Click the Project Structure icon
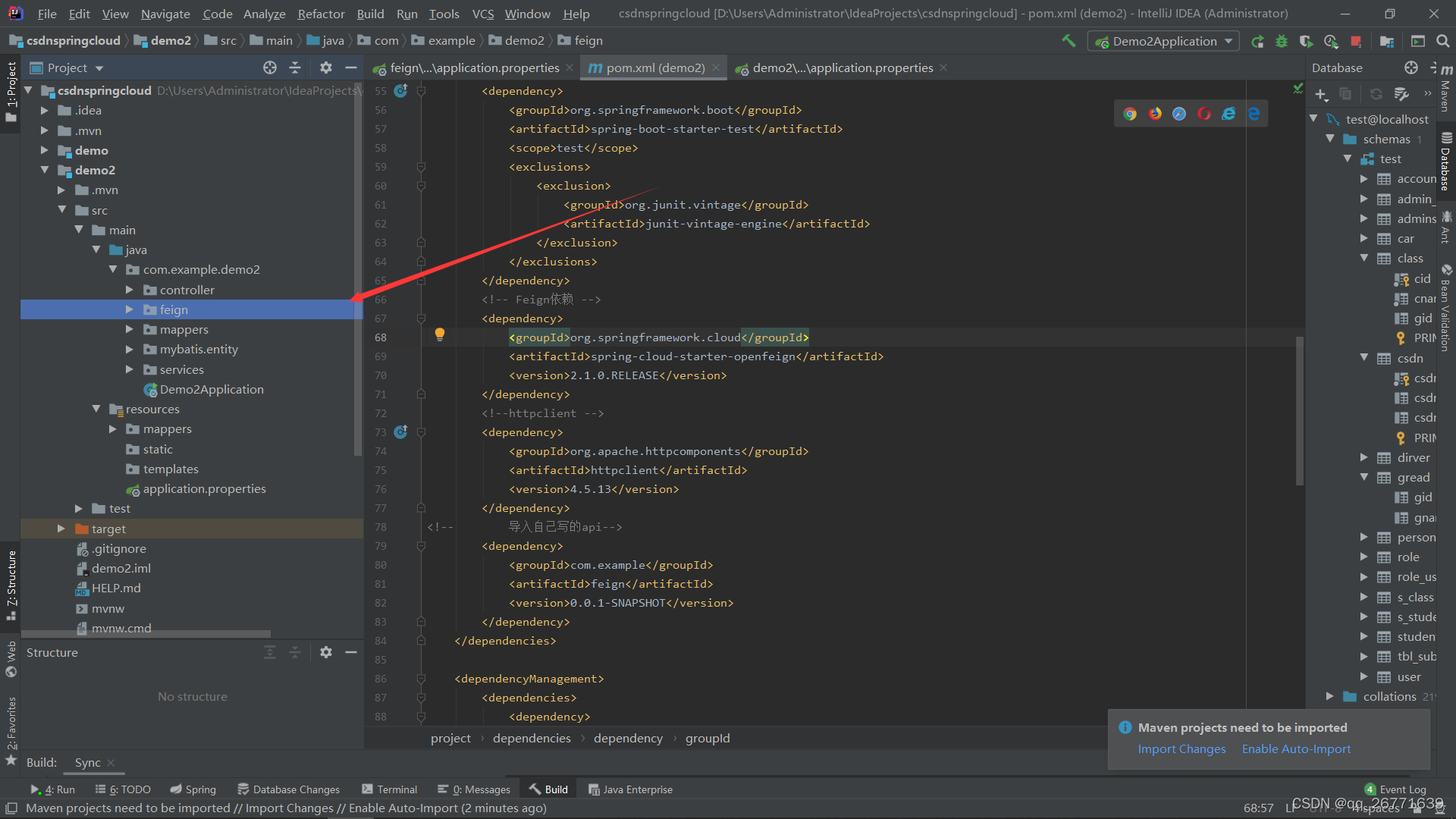This screenshot has width=1456, height=819. pyautogui.click(x=1387, y=41)
